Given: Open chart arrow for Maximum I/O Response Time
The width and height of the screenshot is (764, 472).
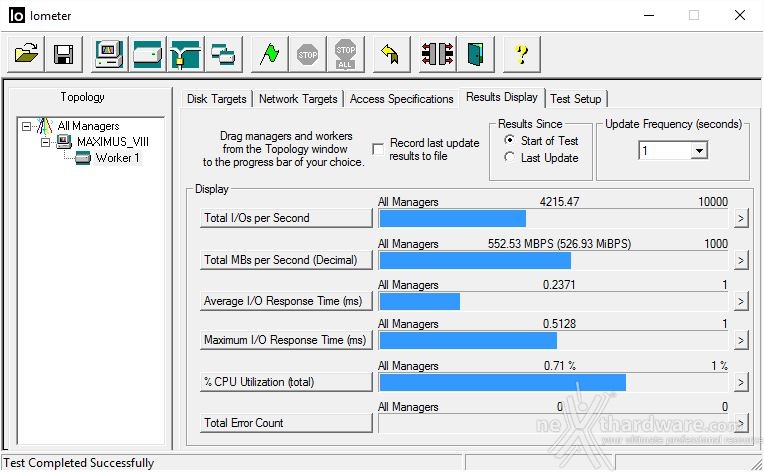Looking at the screenshot, I should [741, 340].
